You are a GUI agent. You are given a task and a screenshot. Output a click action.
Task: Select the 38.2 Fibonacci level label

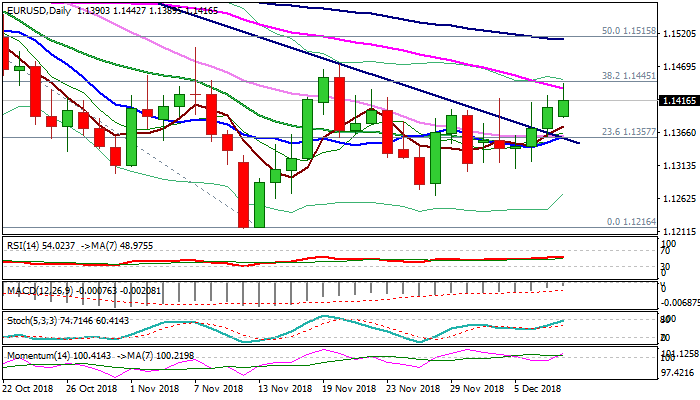click(629, 74)
